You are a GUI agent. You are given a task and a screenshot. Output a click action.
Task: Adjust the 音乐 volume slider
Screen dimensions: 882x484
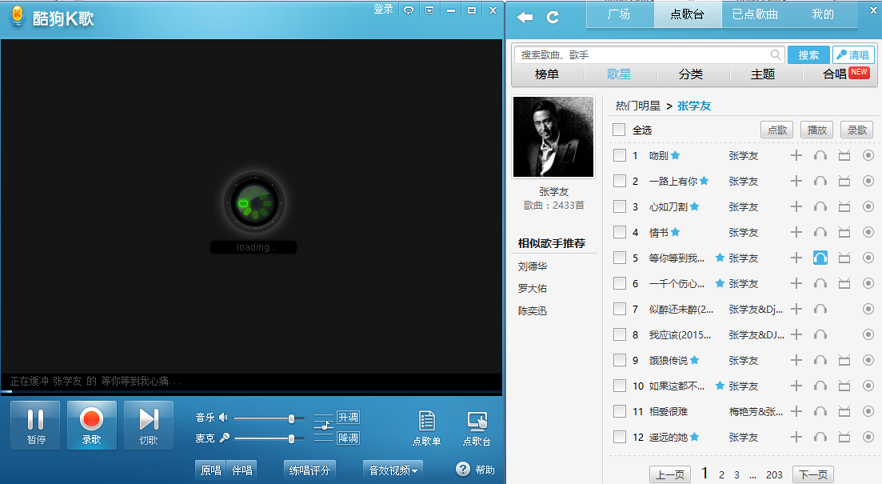tap(269, 418)
